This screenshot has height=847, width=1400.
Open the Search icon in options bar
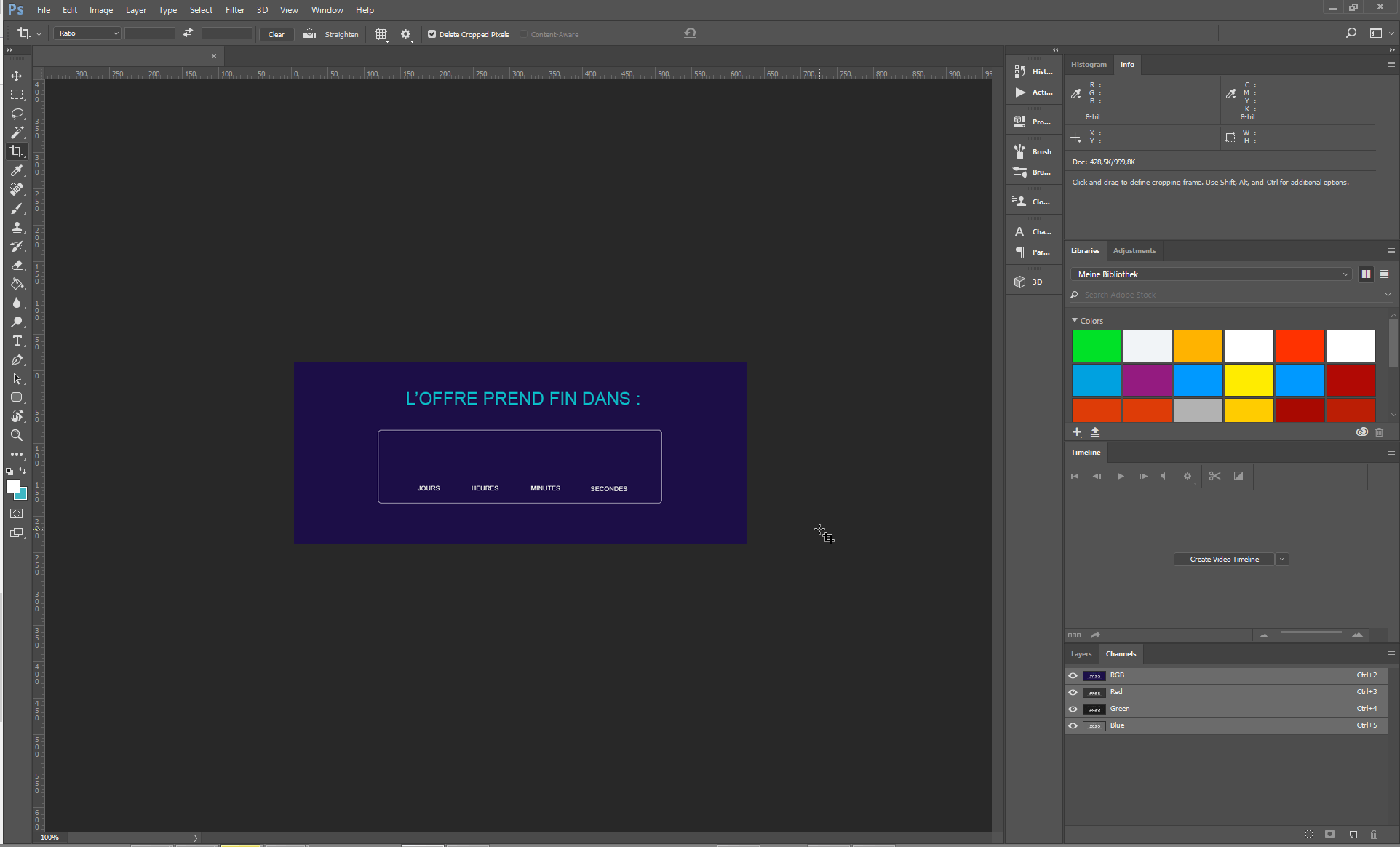coord(1351,33)
